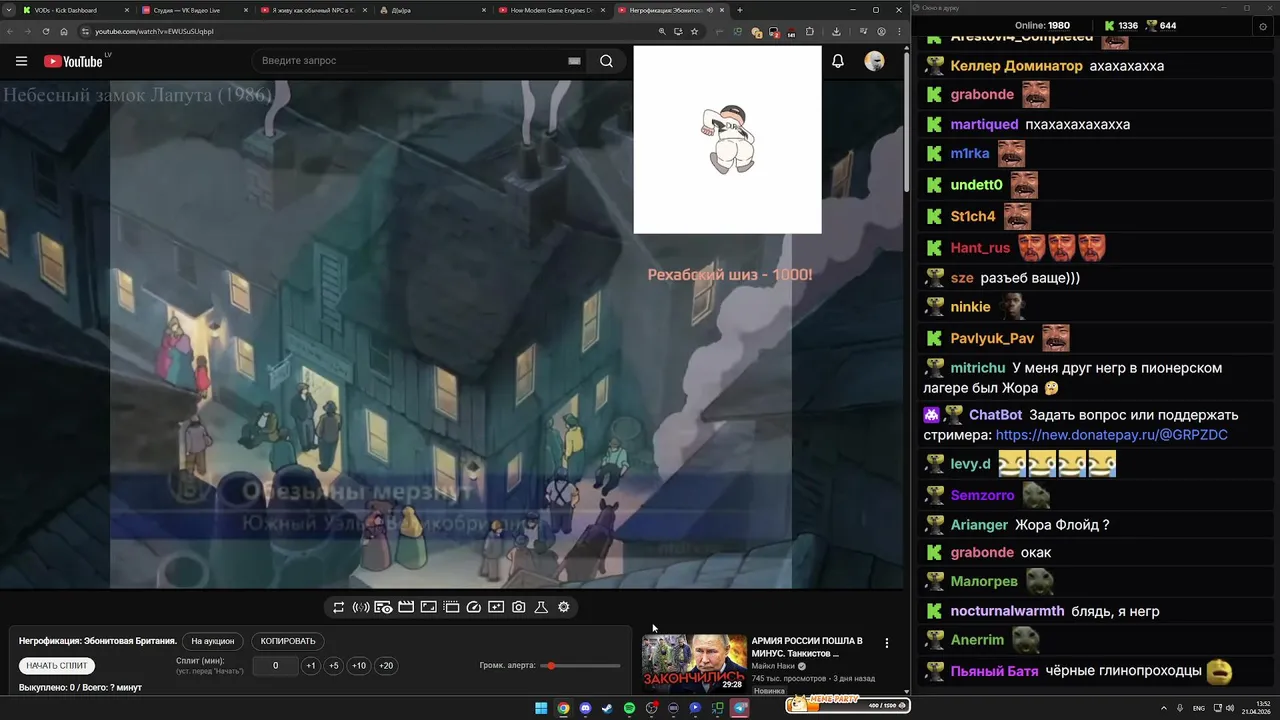This screenshot has height=720, width=1280.
Task: Open Discord from the taskbar
Action: [585, 708]
